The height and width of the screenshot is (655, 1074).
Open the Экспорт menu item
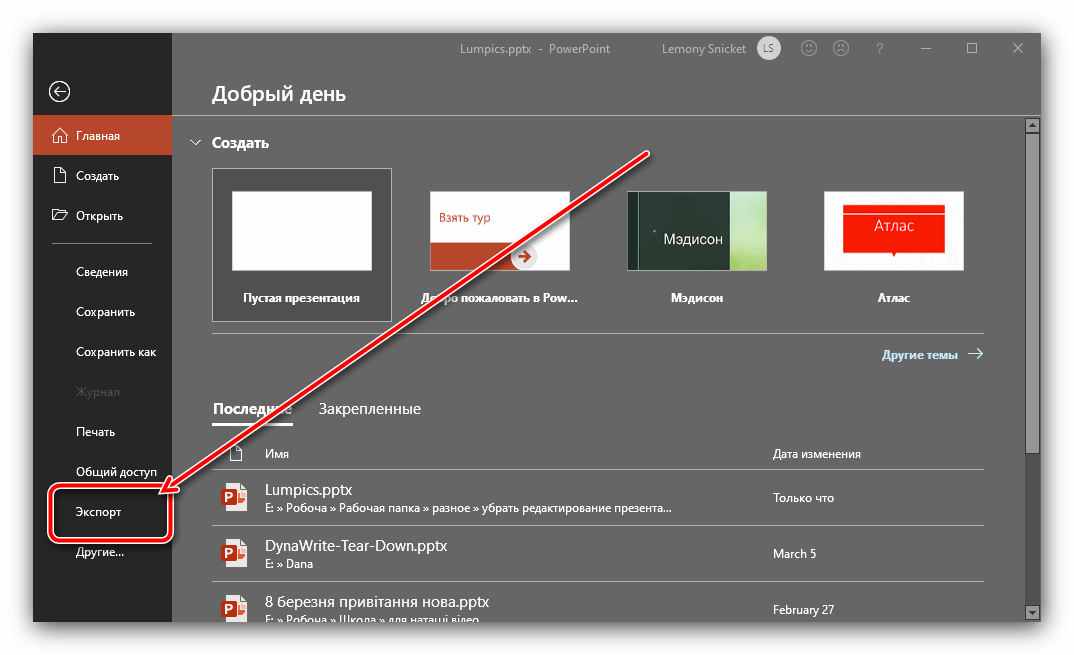[x=99, y=512]
